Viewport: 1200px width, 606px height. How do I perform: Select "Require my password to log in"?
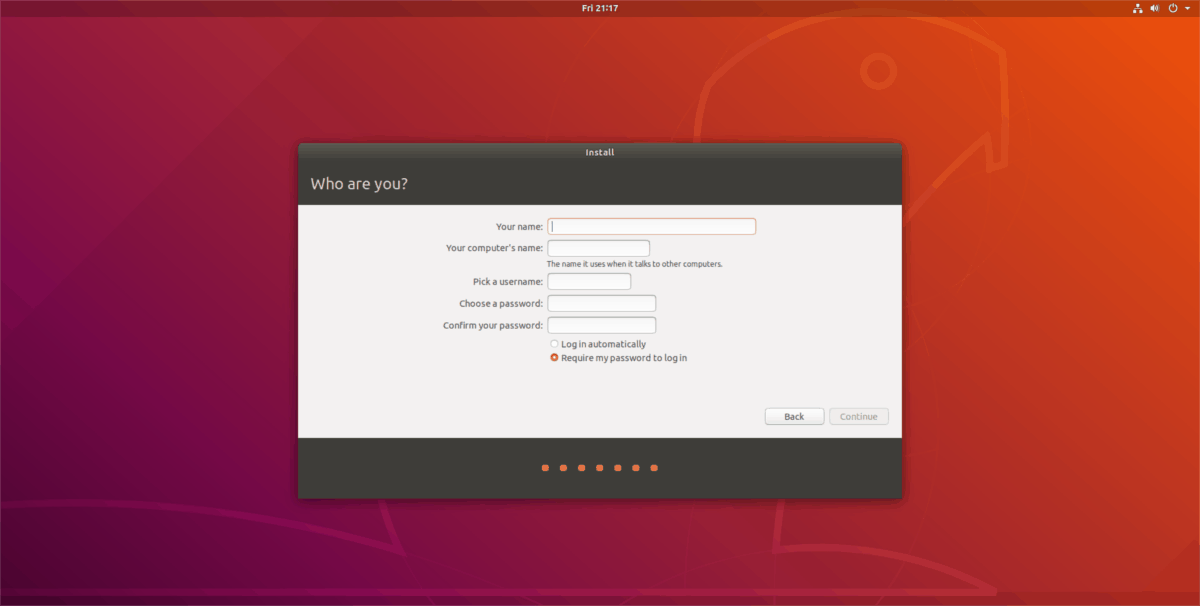pos(554,357)
